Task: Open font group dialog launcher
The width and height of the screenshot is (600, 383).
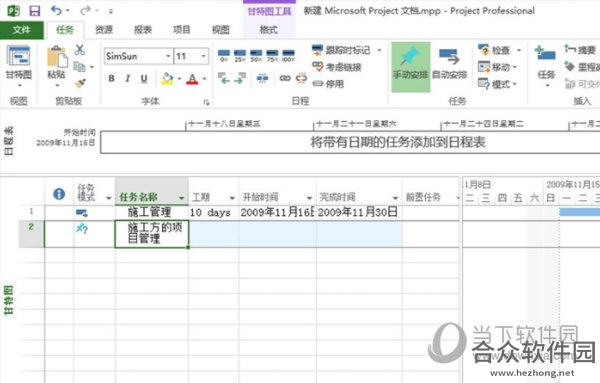Action: click(x=206, y=102)
